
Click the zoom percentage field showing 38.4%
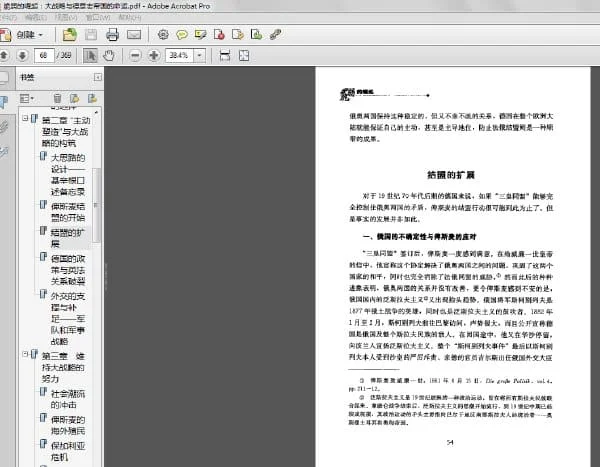179,56
